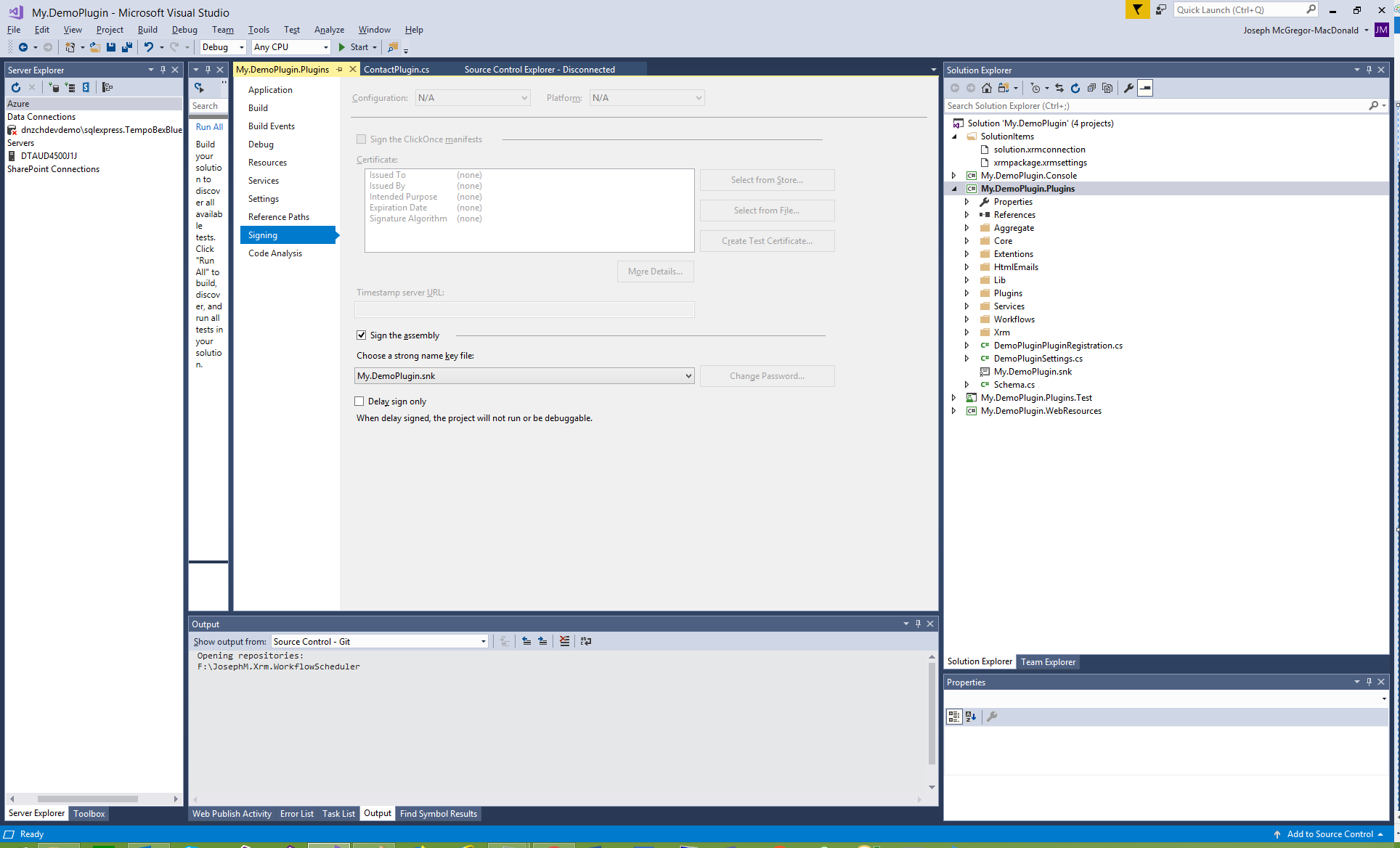Open Properties wrench icon in Solution Explorer
The width and height of the screenshot is (1400, 848).
(1128, 89)
